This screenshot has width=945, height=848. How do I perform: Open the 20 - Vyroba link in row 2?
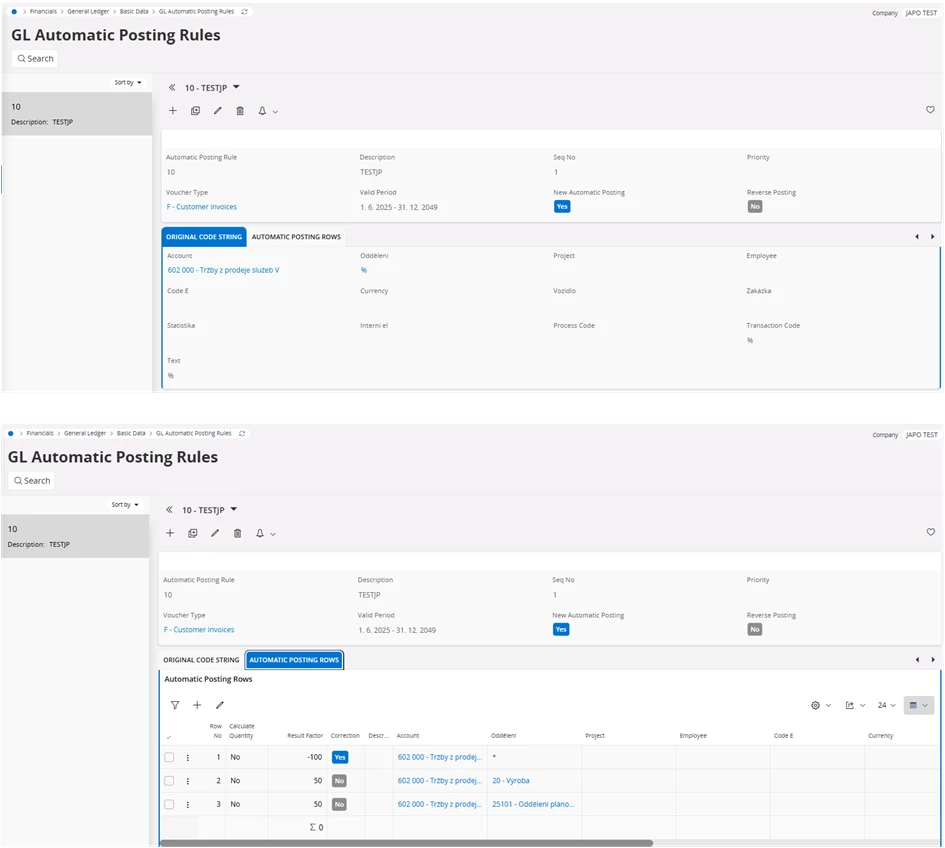coord(510,780)
